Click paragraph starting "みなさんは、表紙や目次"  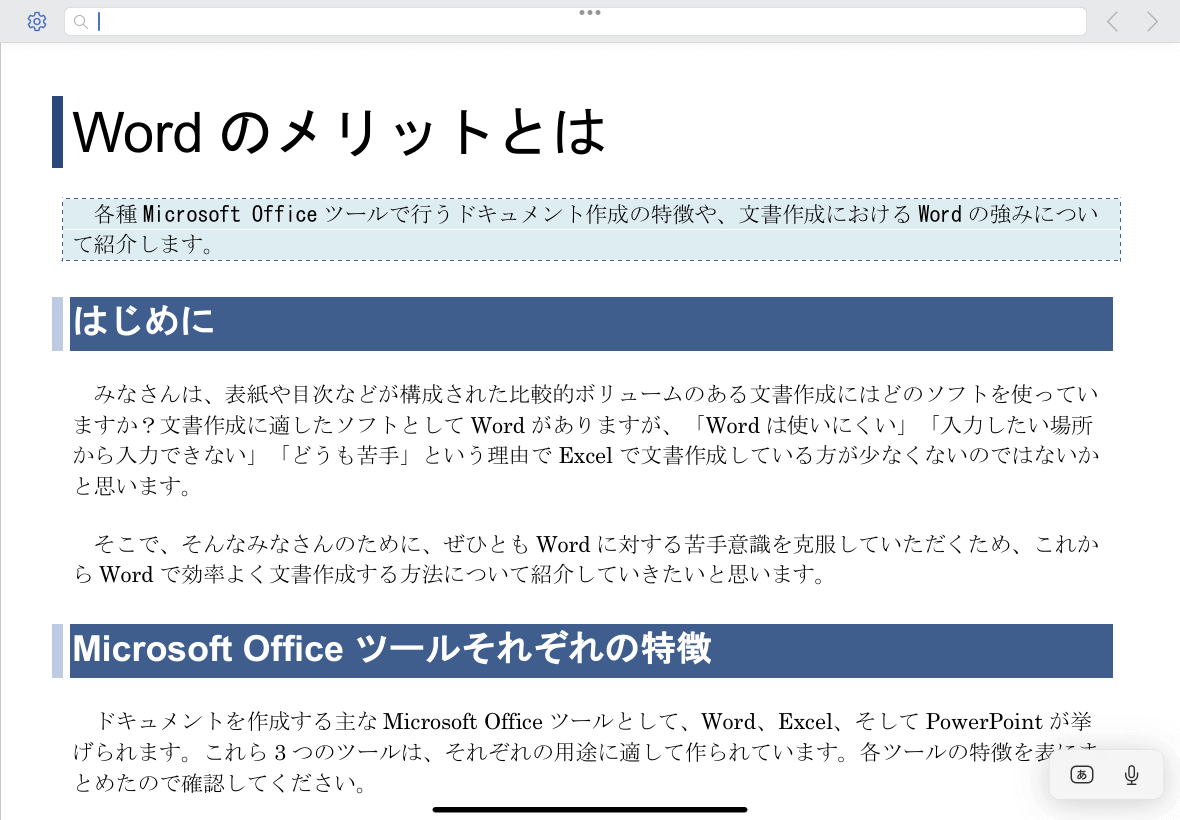coord(586,440)
